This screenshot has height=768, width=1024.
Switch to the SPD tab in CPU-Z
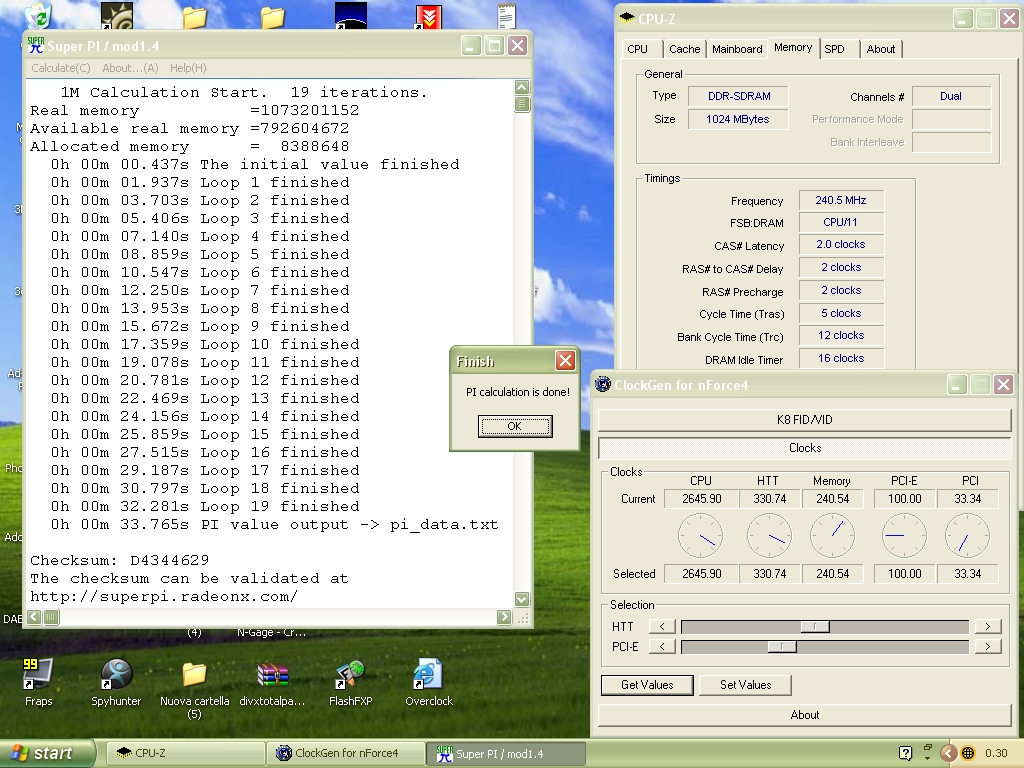tap(835, 49)
